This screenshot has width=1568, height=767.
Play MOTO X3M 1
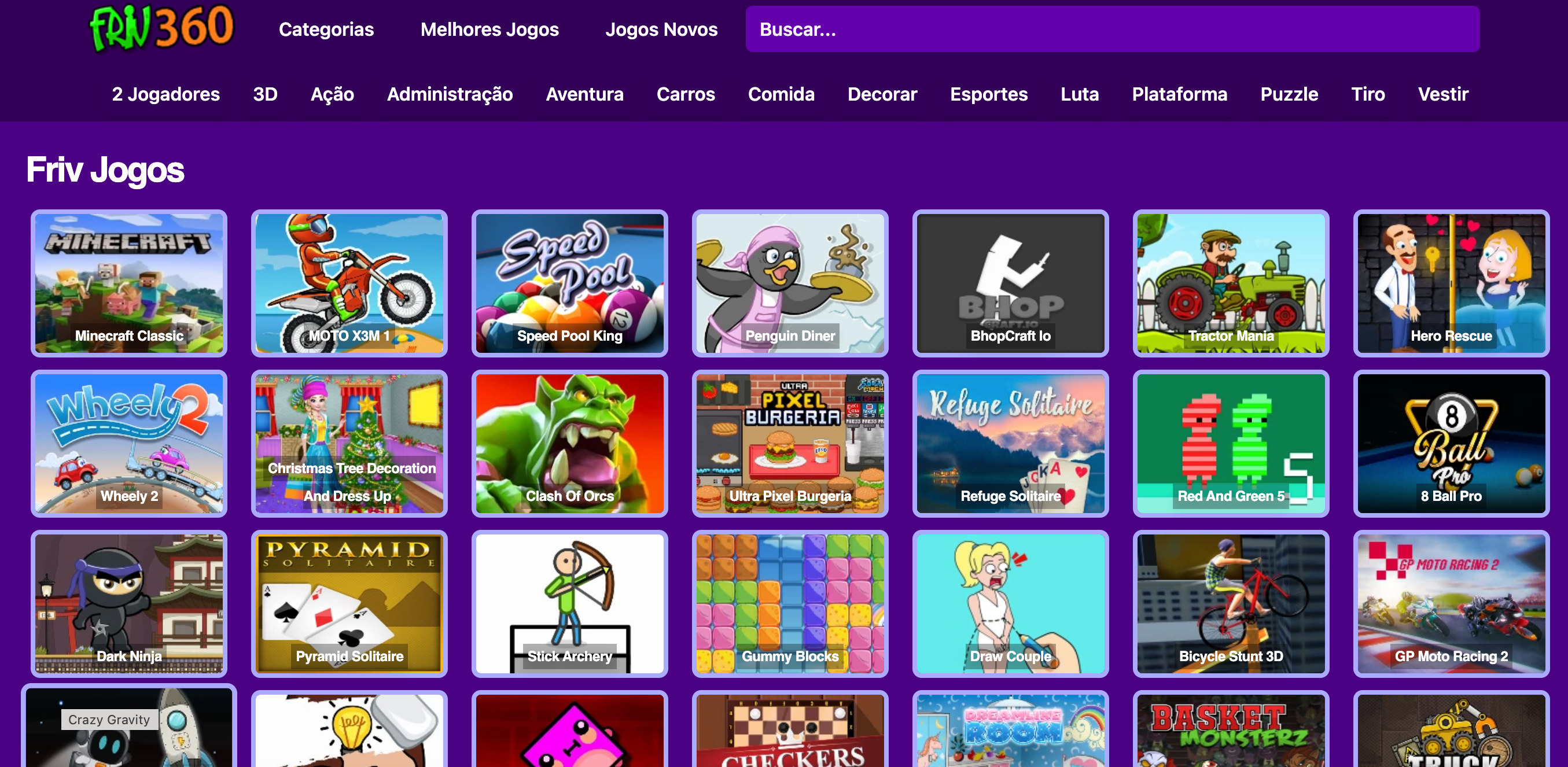[349, 283]
